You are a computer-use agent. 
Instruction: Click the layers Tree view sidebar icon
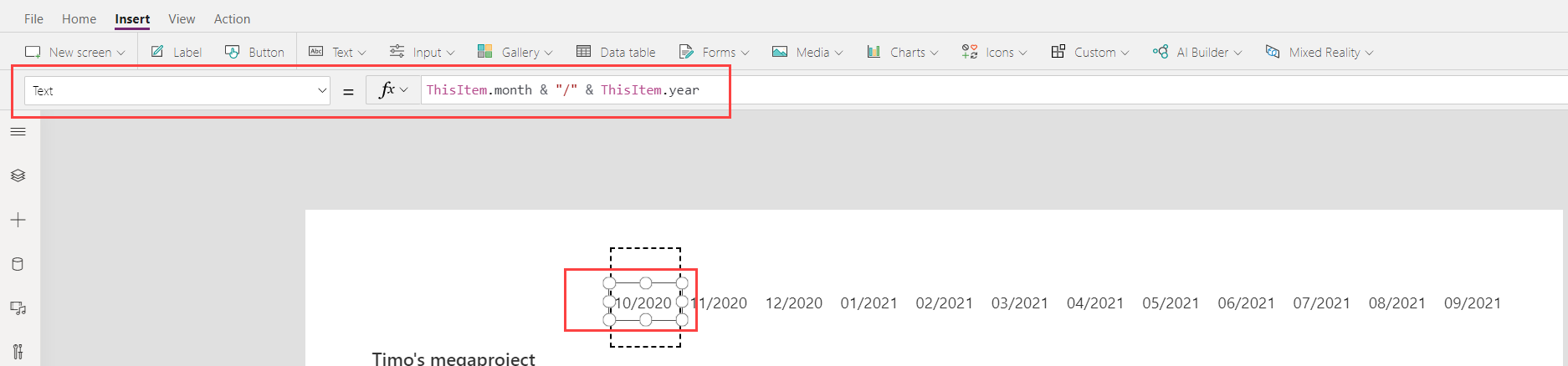point(18,175)
